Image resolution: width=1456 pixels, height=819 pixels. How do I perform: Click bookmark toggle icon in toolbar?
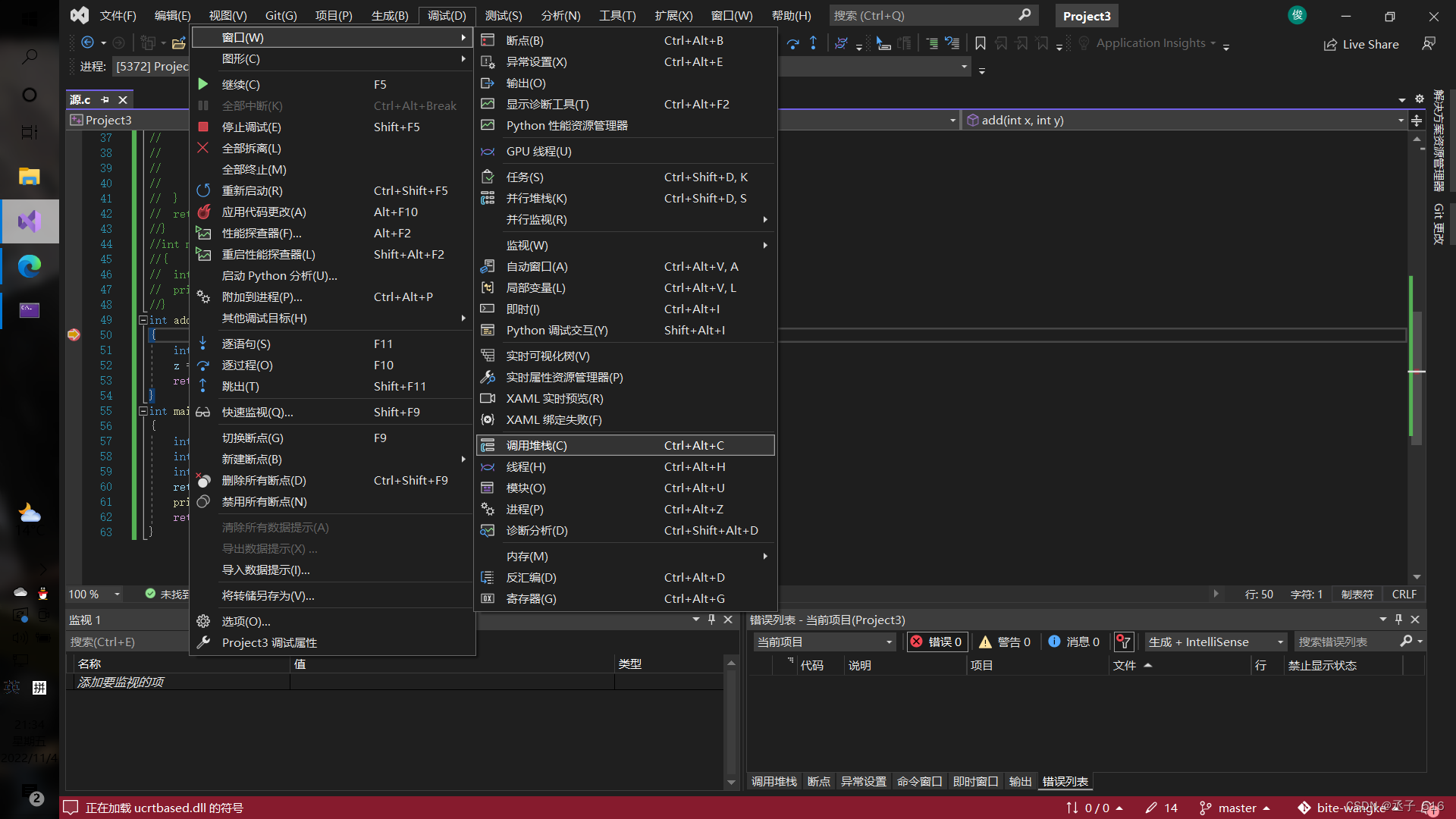[x=980, y=43]
